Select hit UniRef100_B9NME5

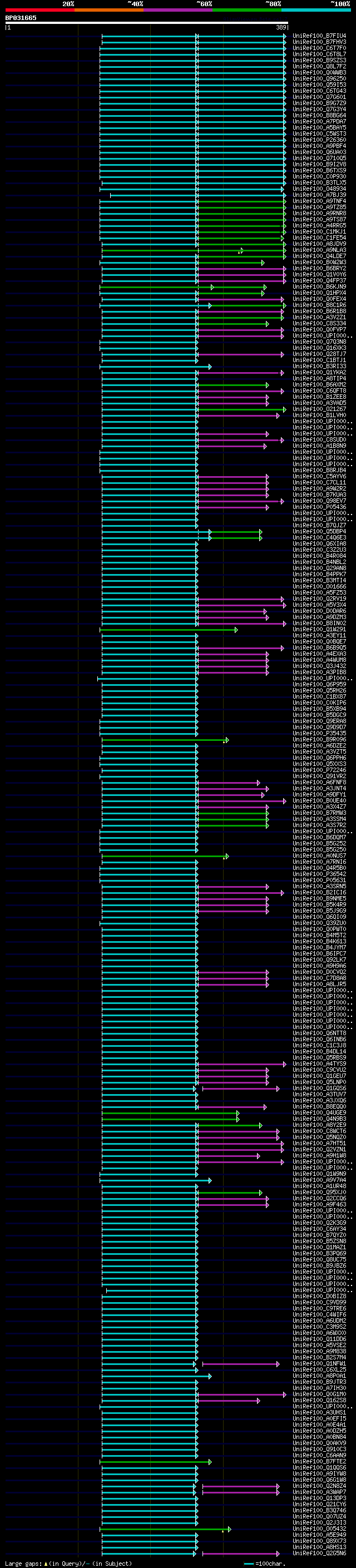tap(319, 898)
